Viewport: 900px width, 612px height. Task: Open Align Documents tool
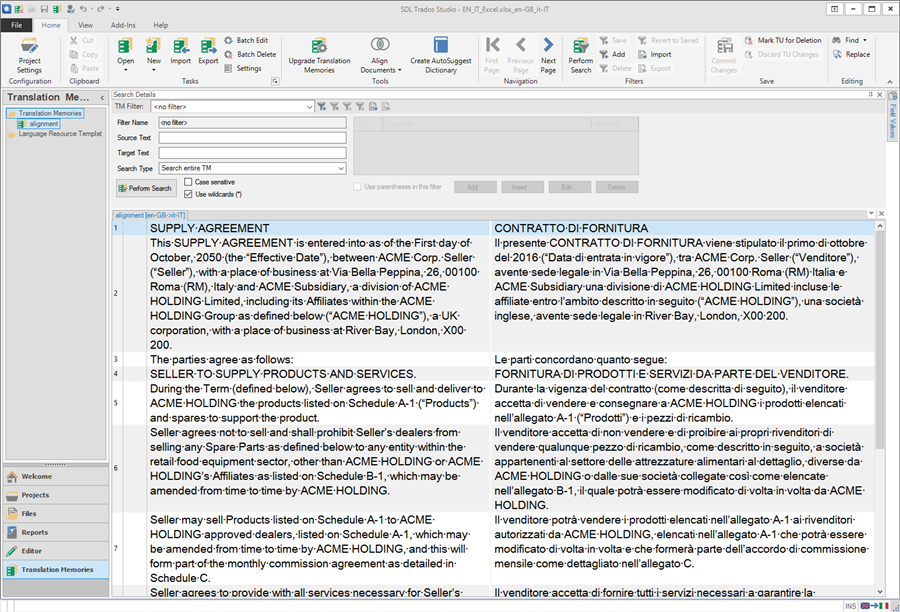click(x=380, y=55)
